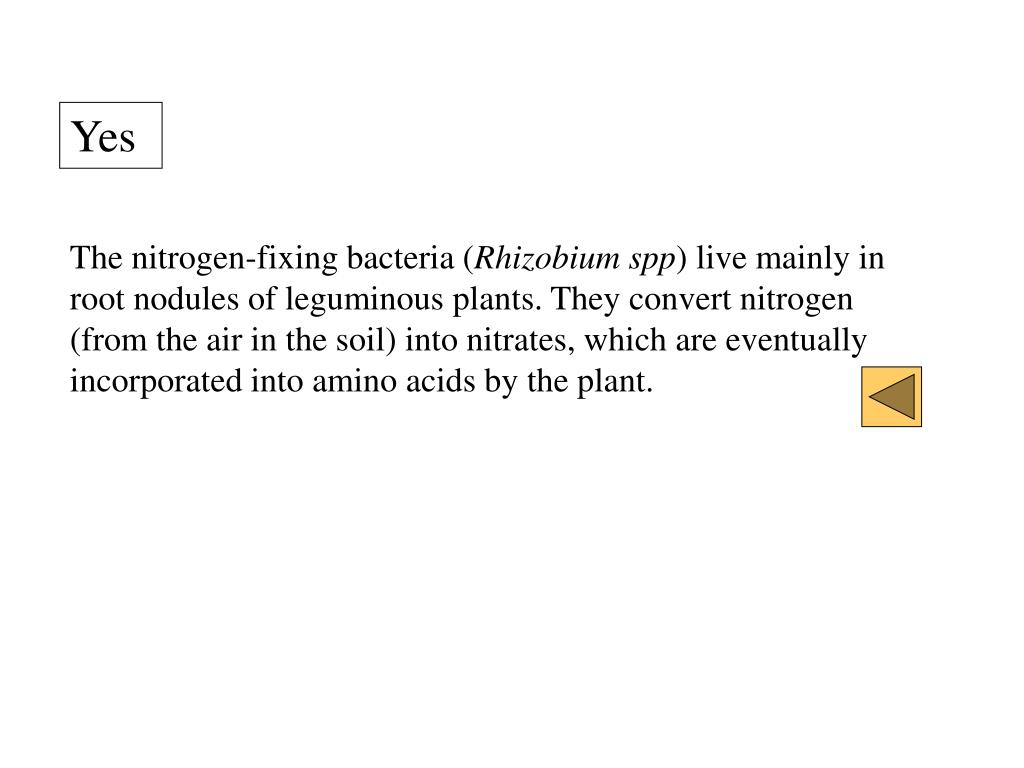Click the orange back arrow button
This screenshot has height=768, width=1024.
tap(891, 396)
